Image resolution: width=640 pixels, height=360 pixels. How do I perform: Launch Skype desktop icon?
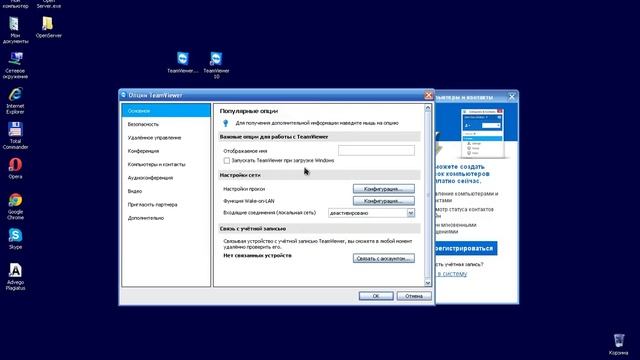pos(15,239)
